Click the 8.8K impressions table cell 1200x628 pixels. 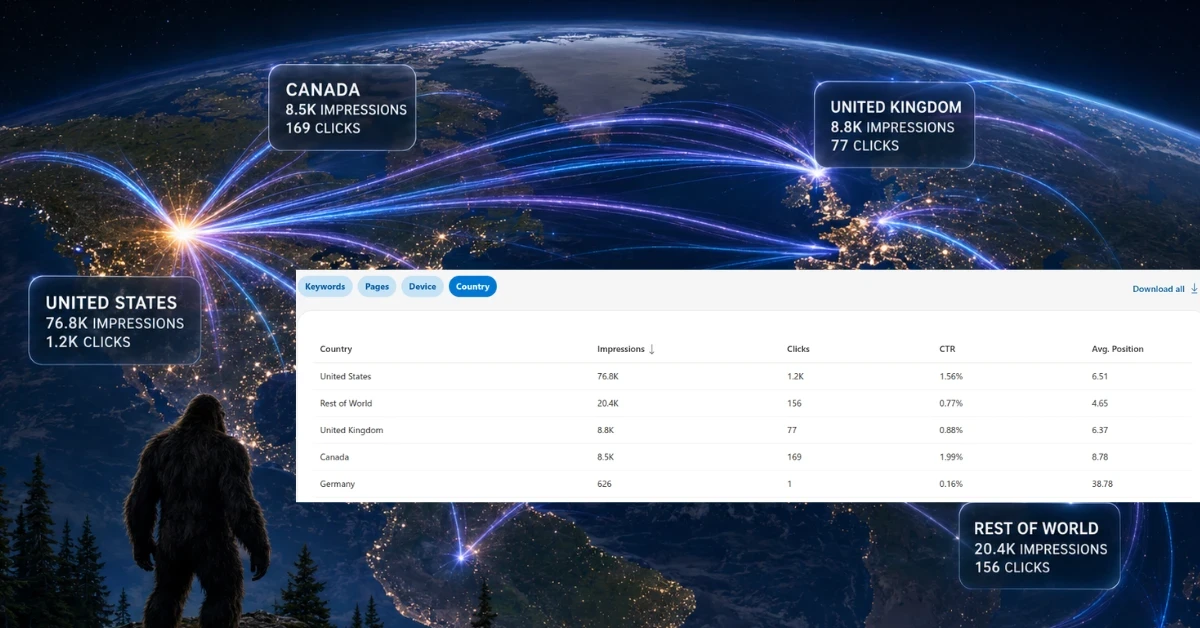click(x=605, y=430)
